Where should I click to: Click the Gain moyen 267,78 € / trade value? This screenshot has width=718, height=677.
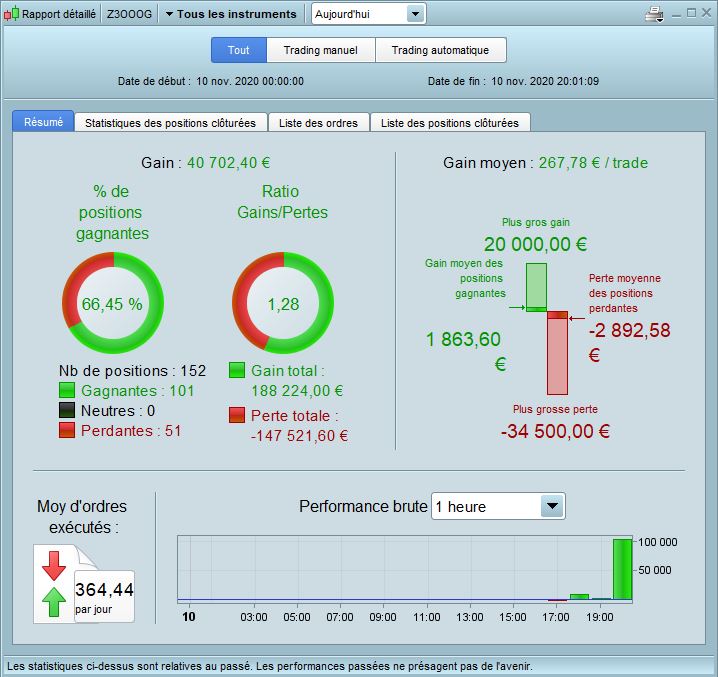593,163
